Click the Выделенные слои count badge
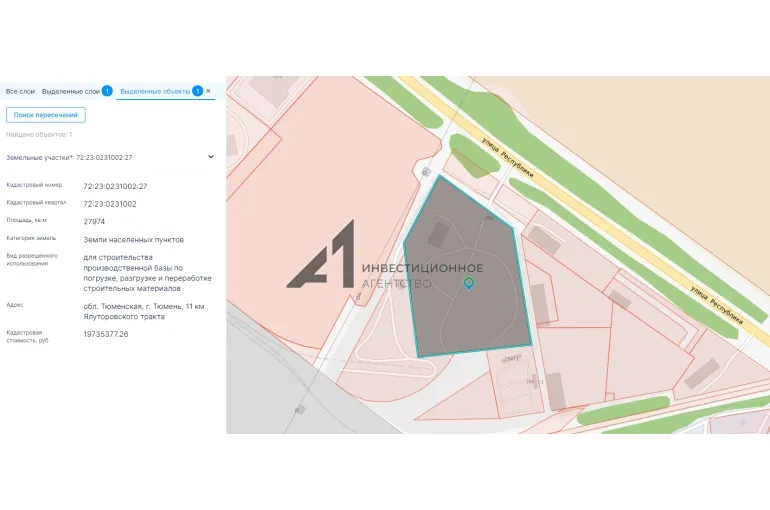770x510 pixels. point(107,91)
